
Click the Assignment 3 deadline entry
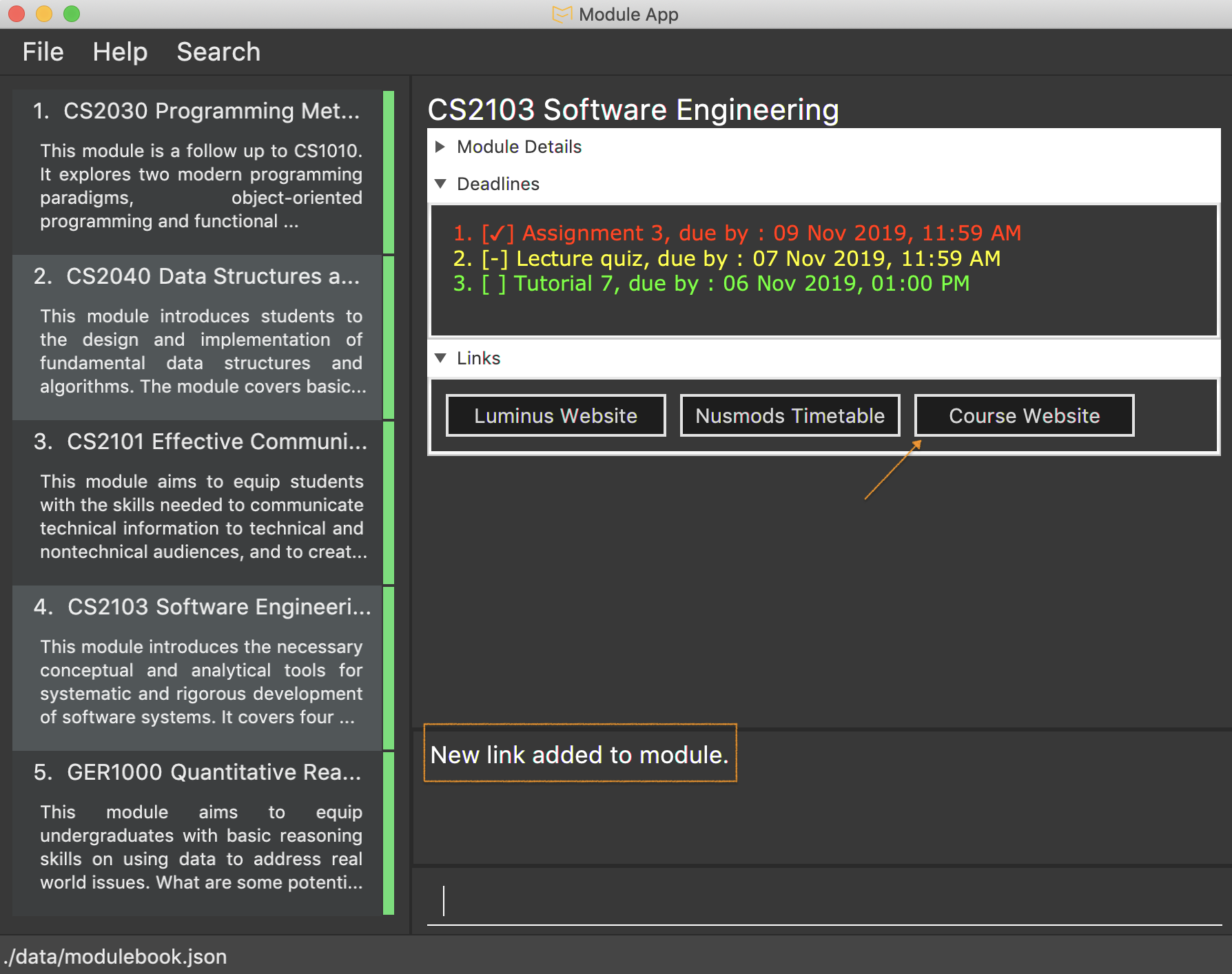tap(737, 233)
